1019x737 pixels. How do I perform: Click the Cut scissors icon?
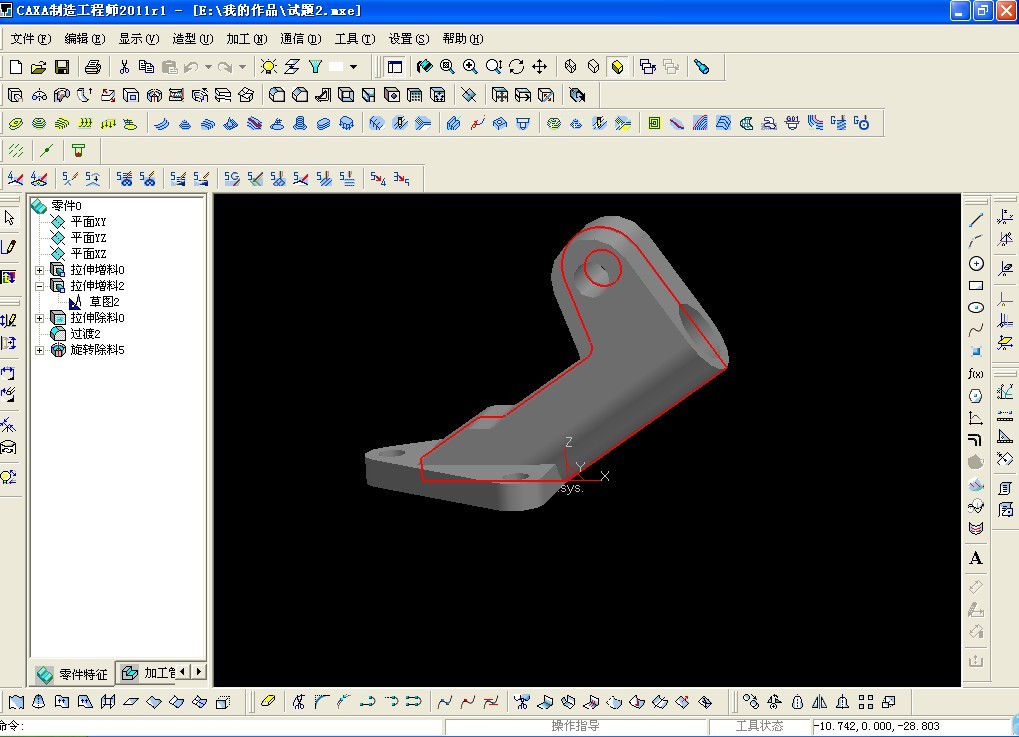tap(124, 67)
